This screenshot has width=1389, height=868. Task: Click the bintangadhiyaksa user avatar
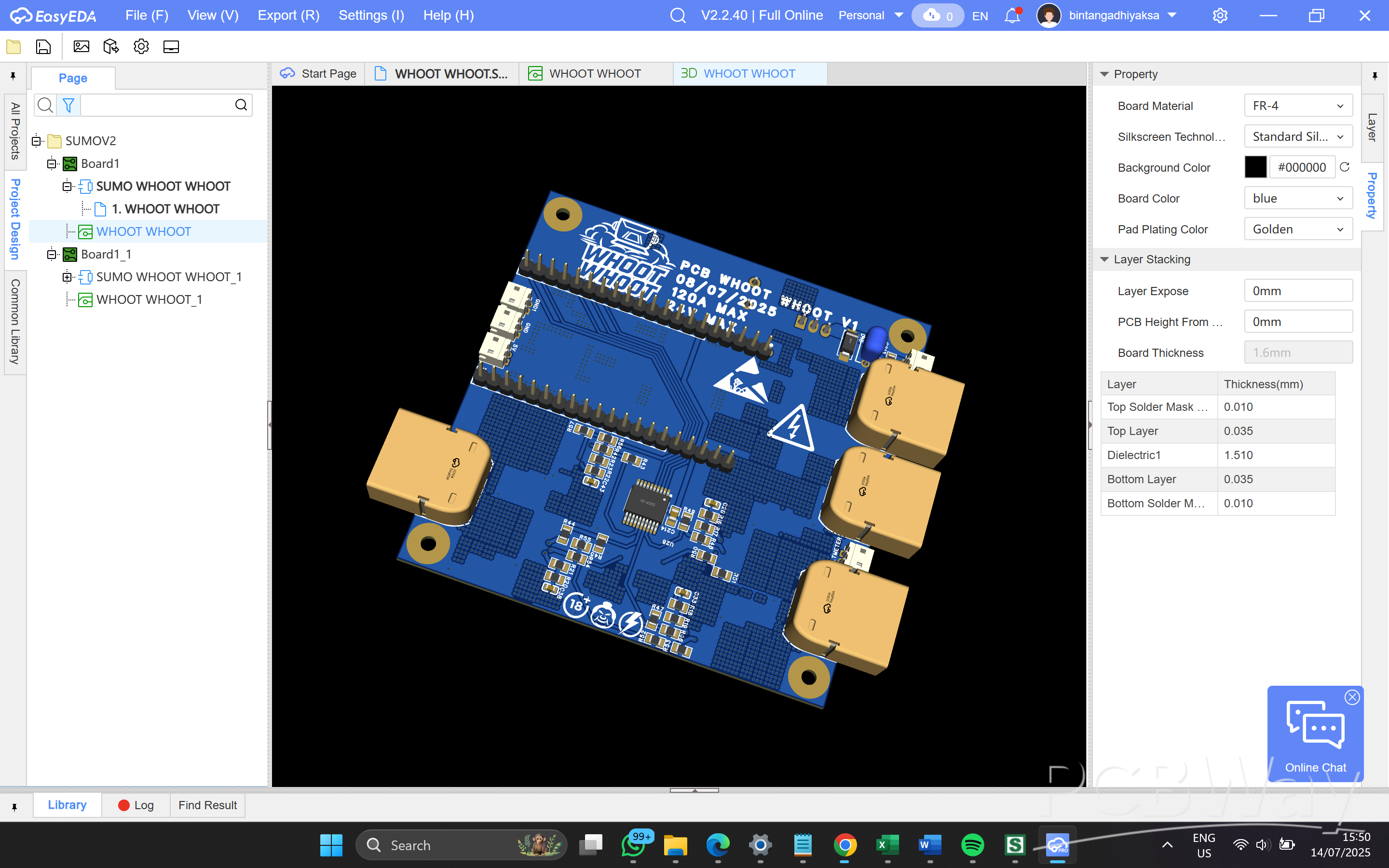point(1049,15)
